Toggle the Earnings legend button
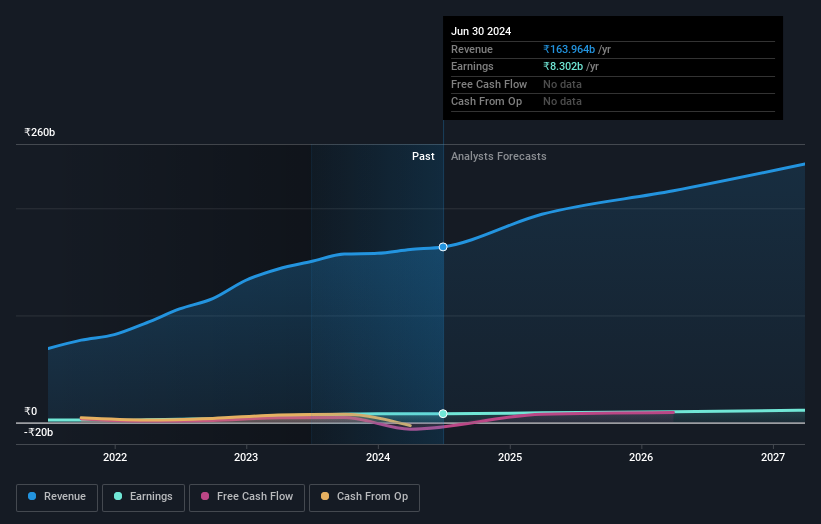The image size is (821, 524). click(143, 497)
